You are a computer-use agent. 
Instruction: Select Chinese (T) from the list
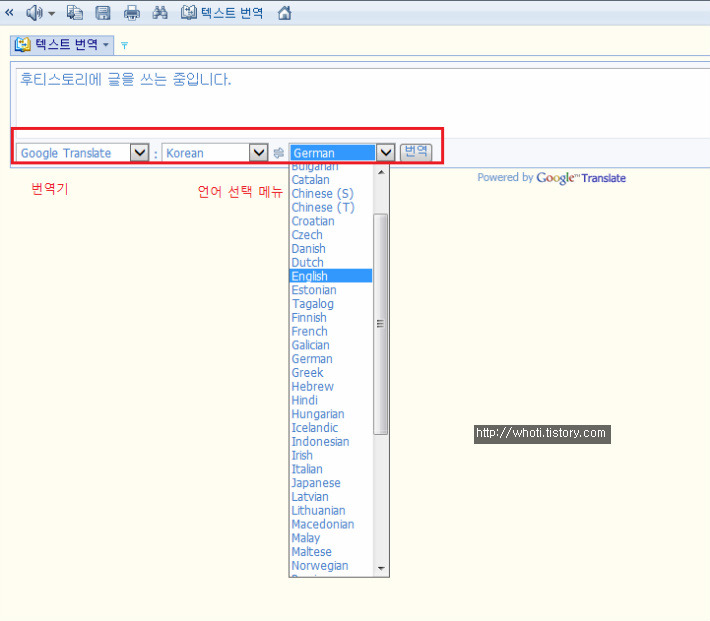(331, 207)
